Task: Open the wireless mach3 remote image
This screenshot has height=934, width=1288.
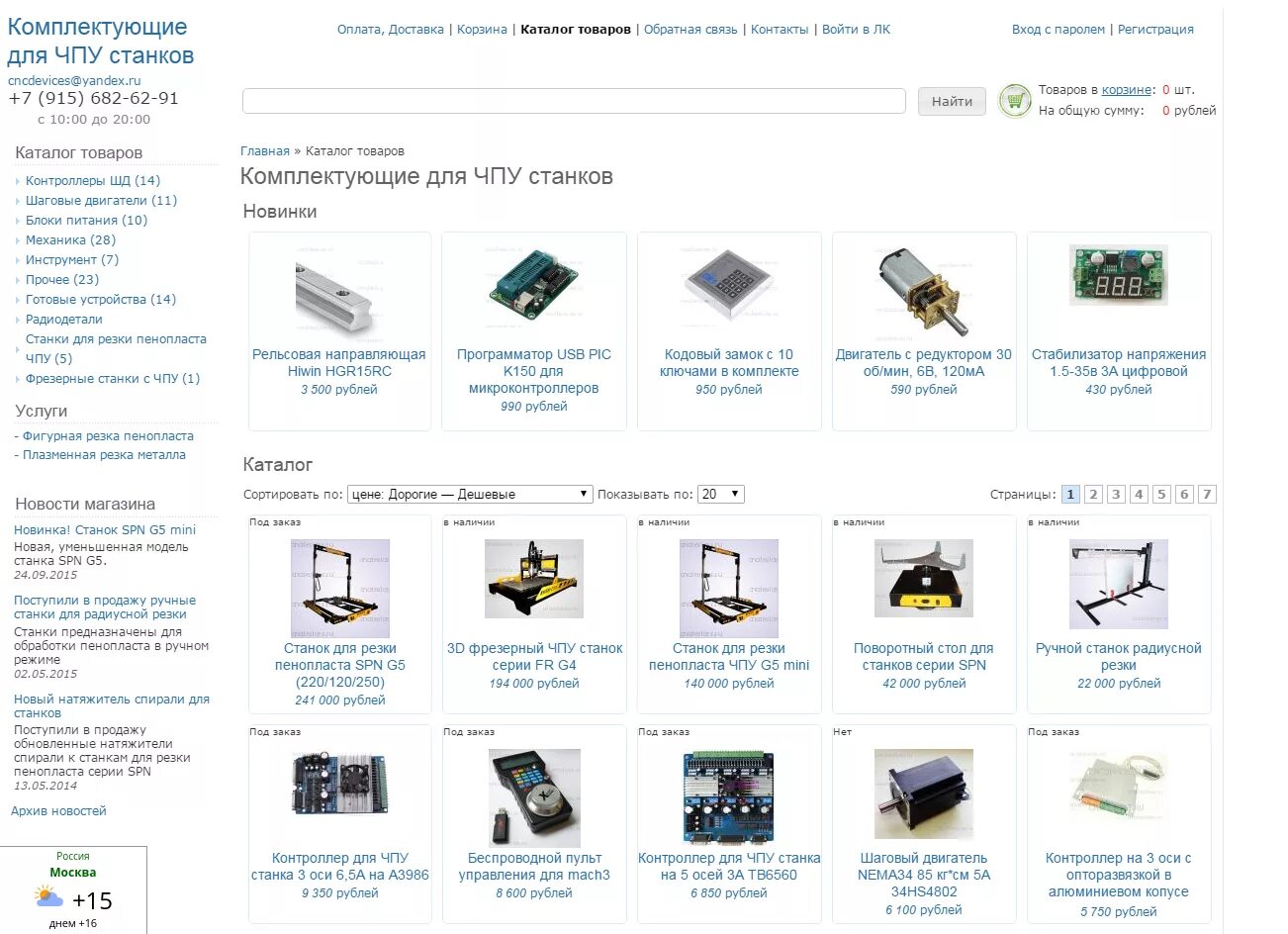Action: click(x=534, y=797)
